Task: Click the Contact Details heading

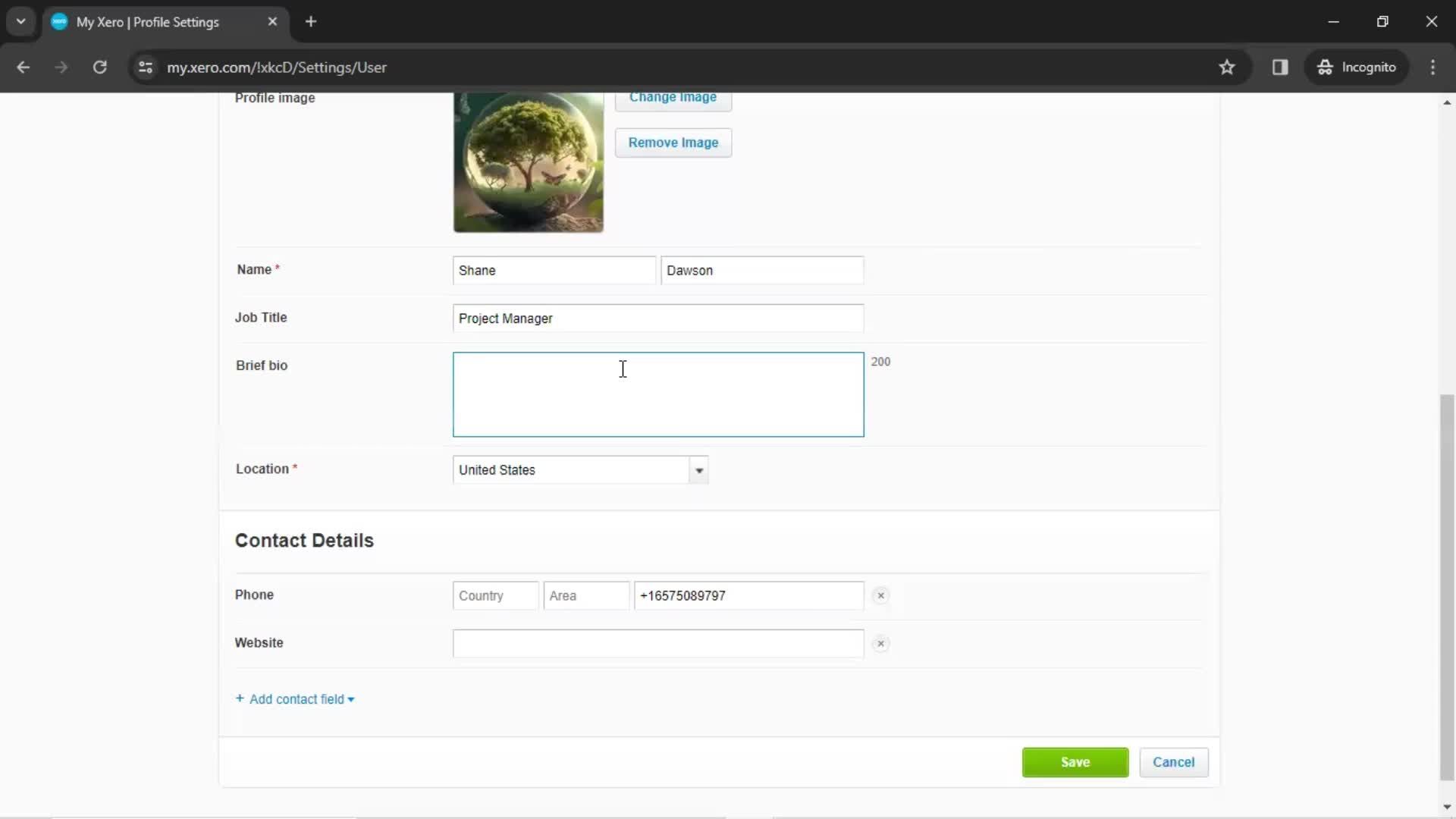Action: 304,541
